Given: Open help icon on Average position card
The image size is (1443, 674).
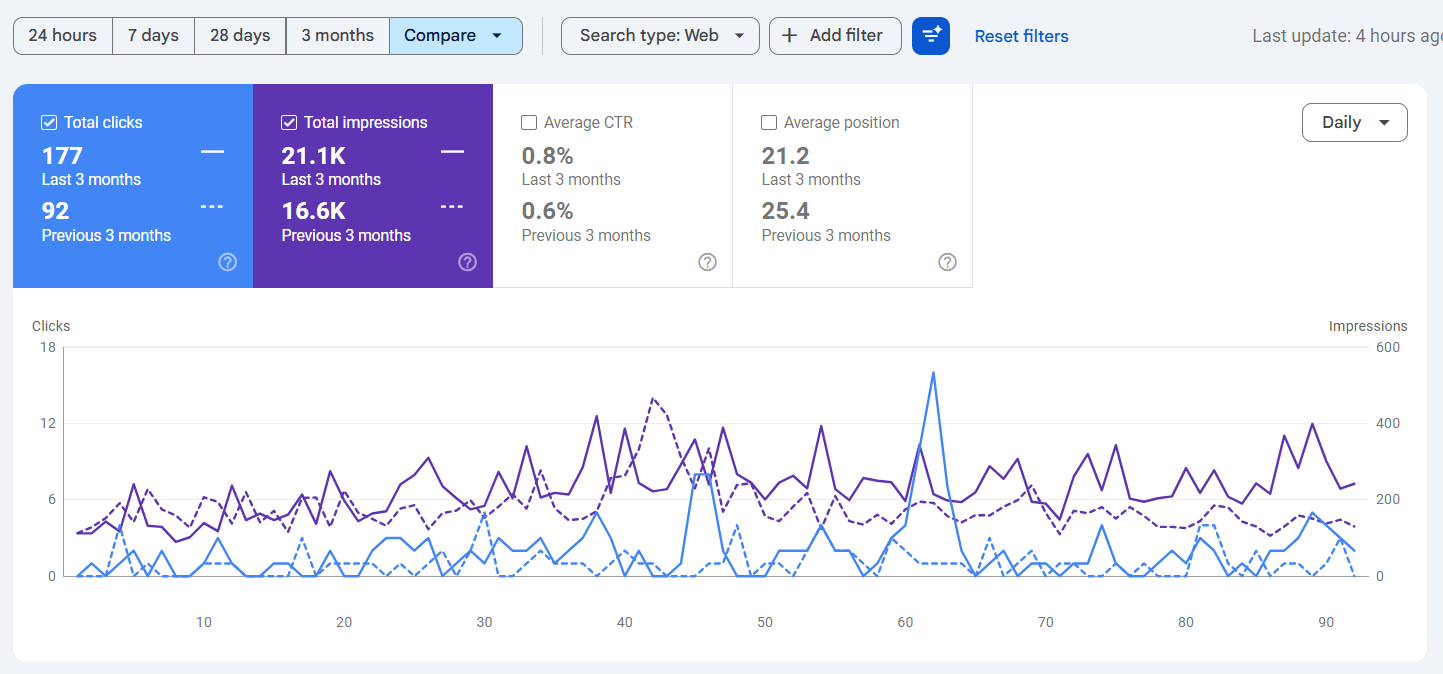Looking at the screenshot, I should 947,262.
